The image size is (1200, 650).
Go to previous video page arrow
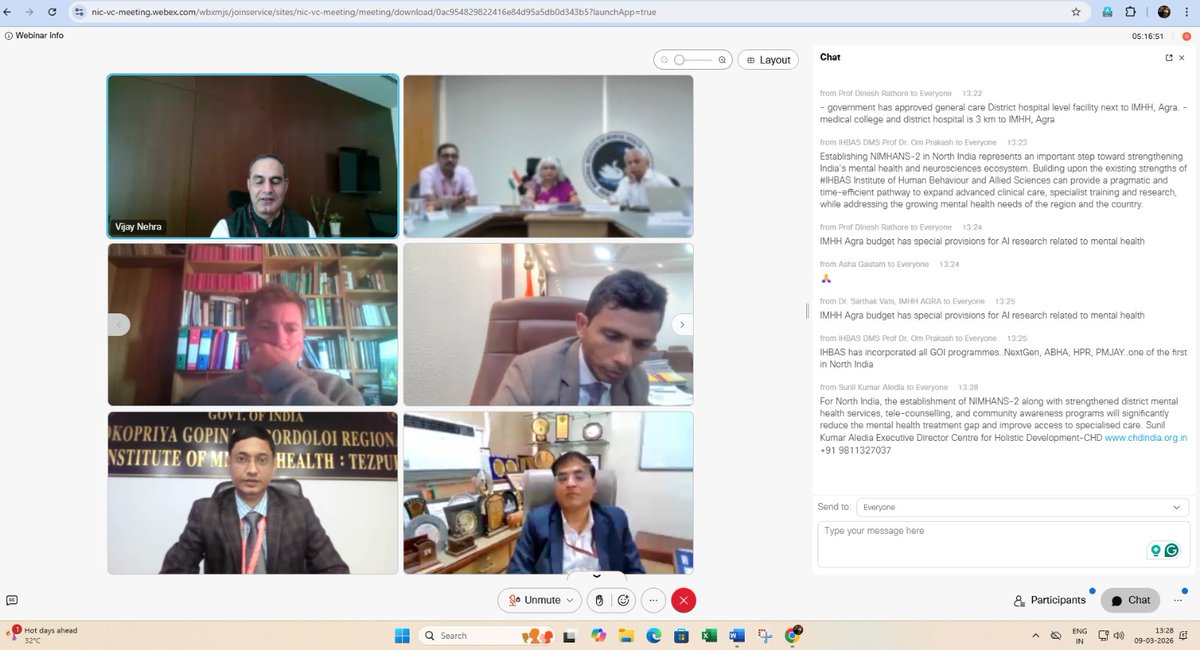(119, 324)
